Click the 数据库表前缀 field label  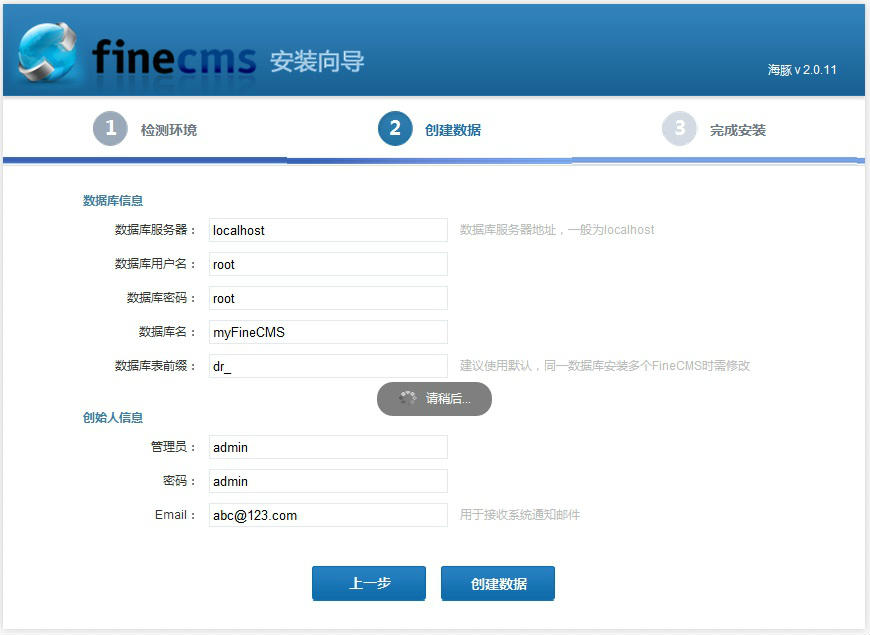(x=155, y=365)
